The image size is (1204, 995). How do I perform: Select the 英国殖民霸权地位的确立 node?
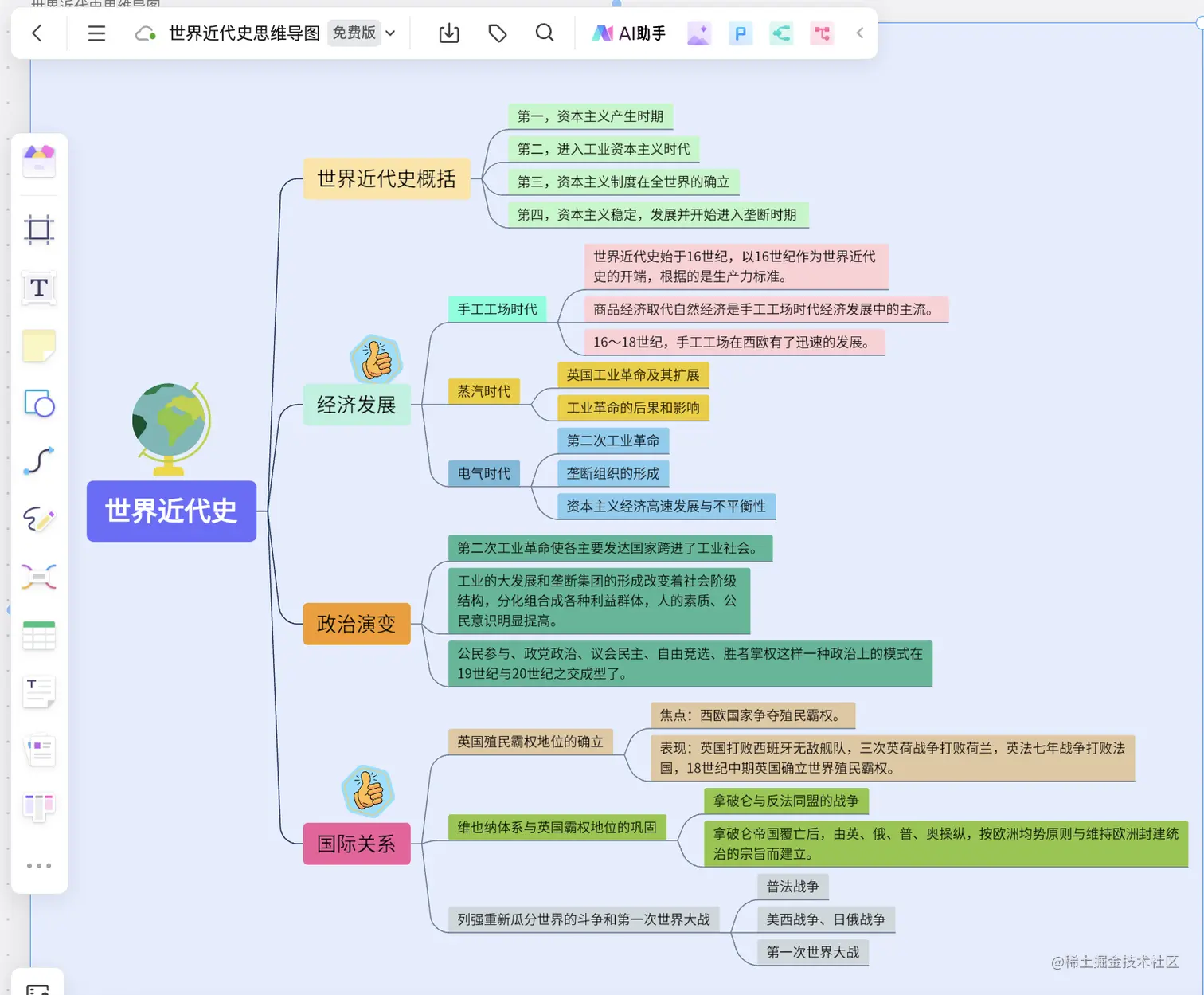point(530,742)
